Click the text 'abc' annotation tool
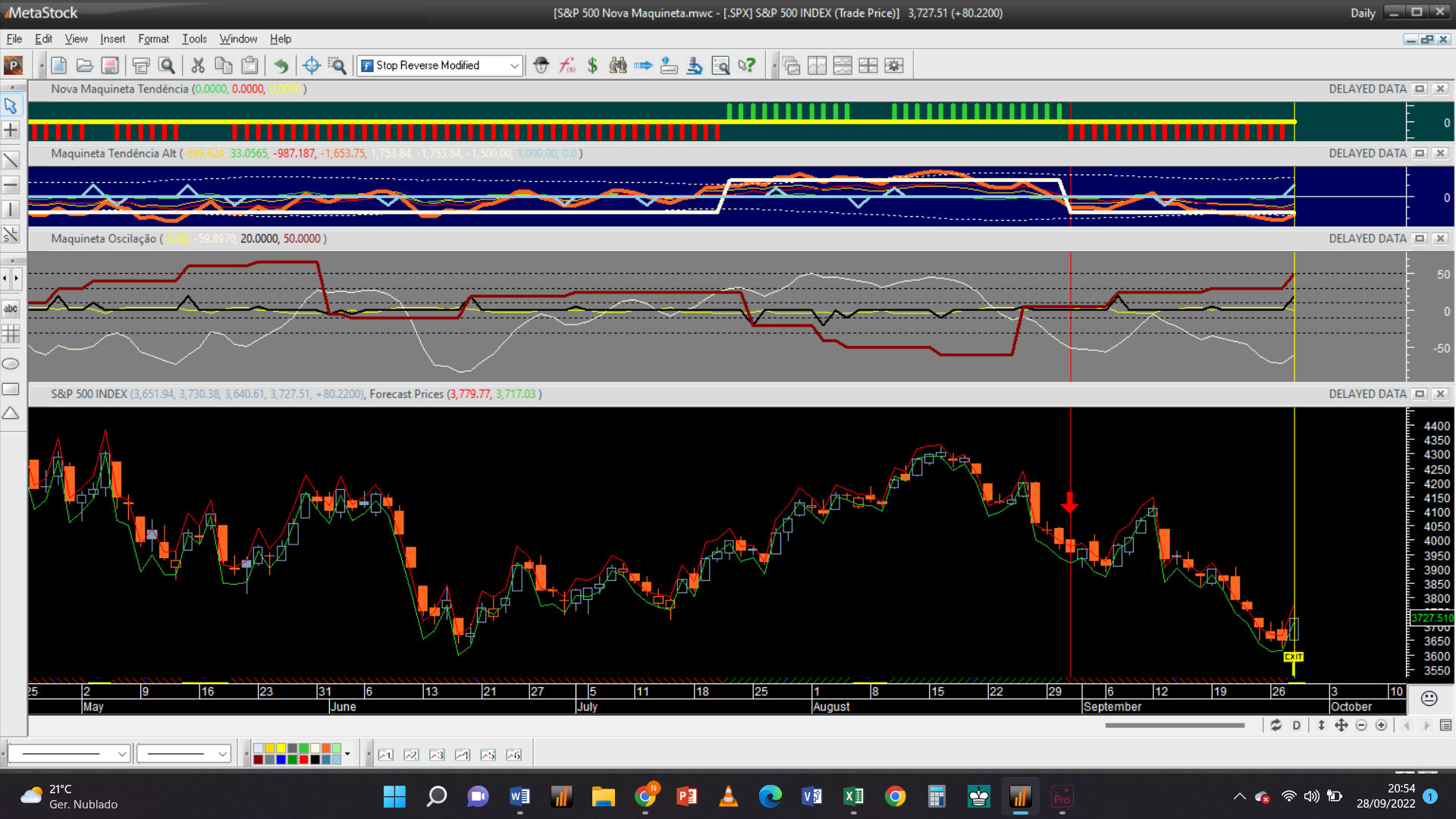The image size is (1456, 819). pyautogui.click(x=11, y=309)
